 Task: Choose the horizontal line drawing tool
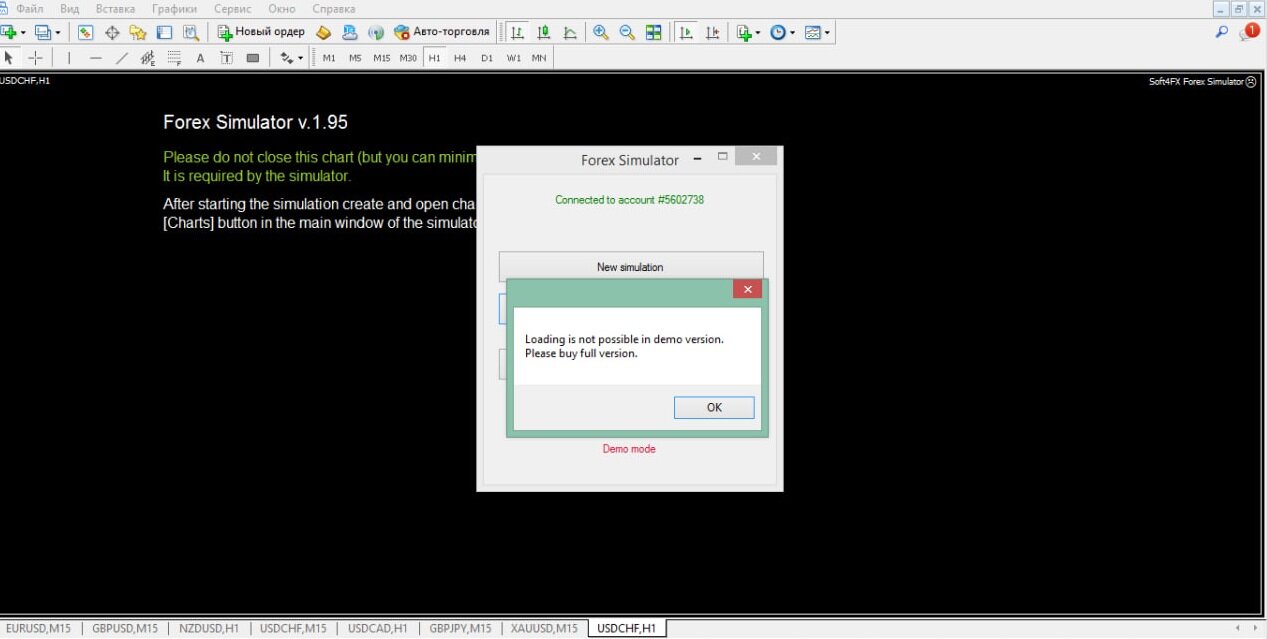[96, 58]
